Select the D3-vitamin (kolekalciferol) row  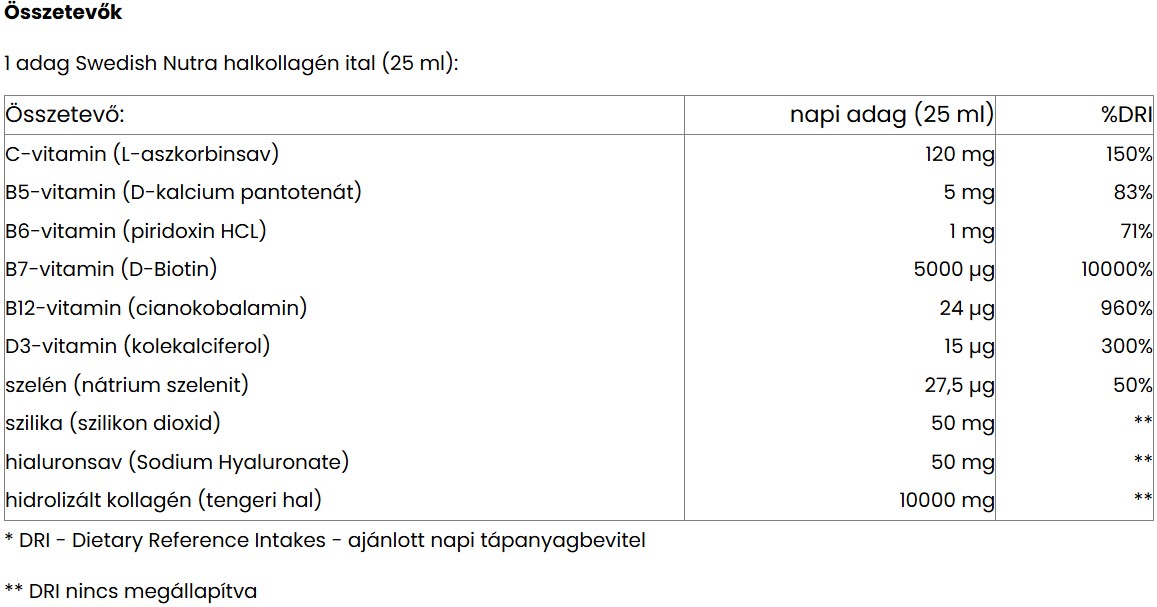coord(138,346)
